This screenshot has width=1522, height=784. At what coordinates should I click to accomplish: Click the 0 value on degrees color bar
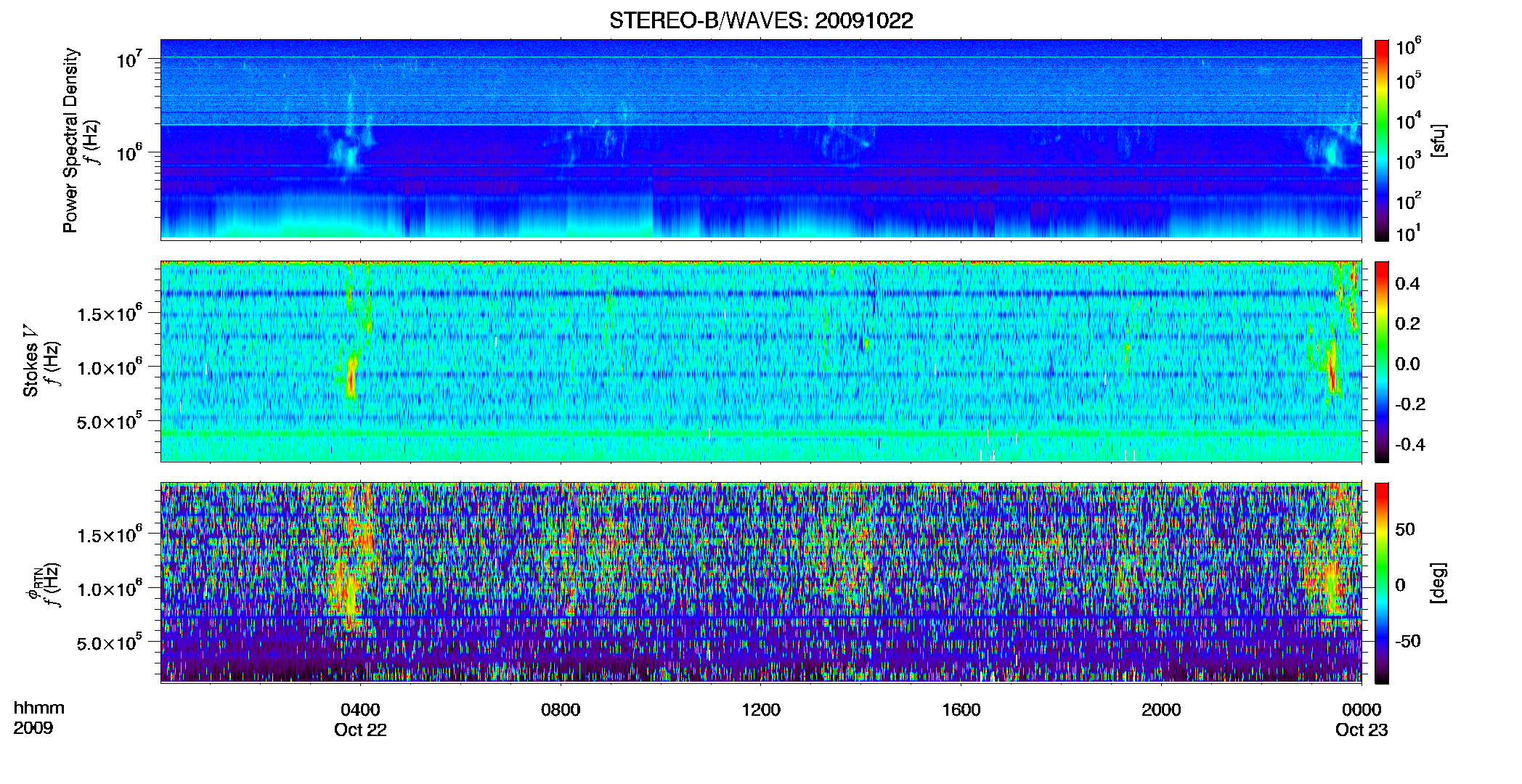click(x=1400, y=585)
